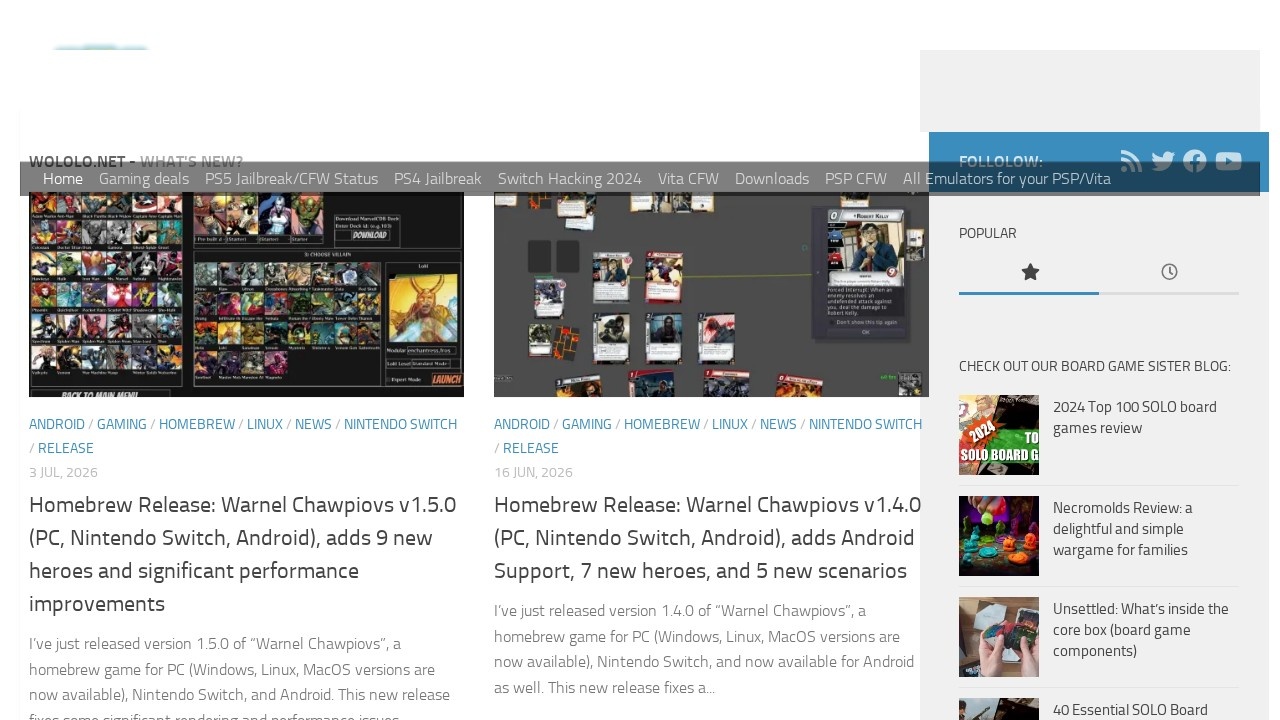This screenshot has height=720, width=1280.
Task: Select NEWS category on the 16 Jun post
Action: (778, 424)
